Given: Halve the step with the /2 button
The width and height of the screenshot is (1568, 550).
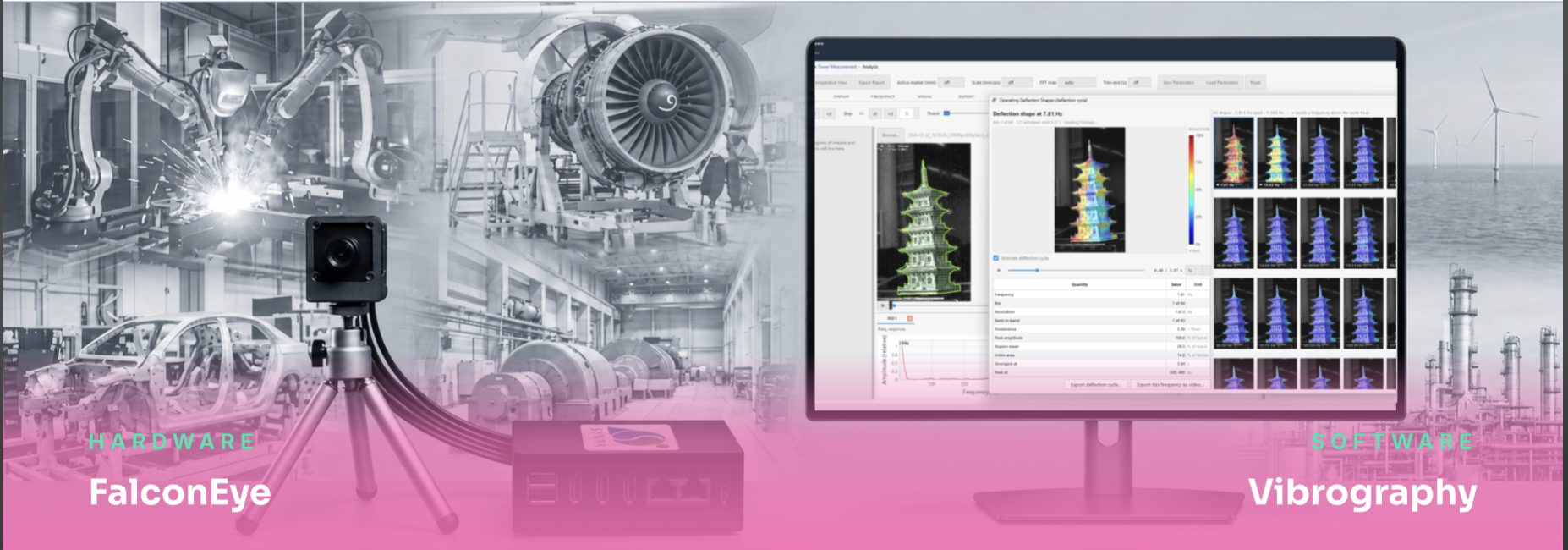Looking at the screenshot, I should 875,113.
